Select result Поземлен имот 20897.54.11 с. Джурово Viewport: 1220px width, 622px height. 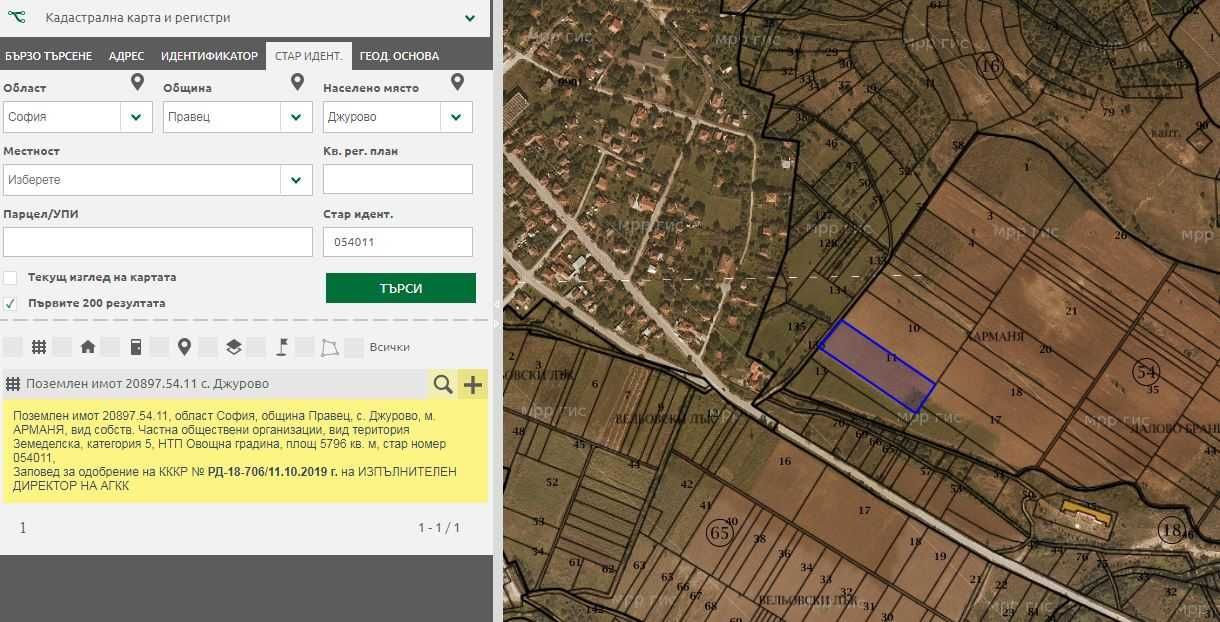(x=148, y=384)
